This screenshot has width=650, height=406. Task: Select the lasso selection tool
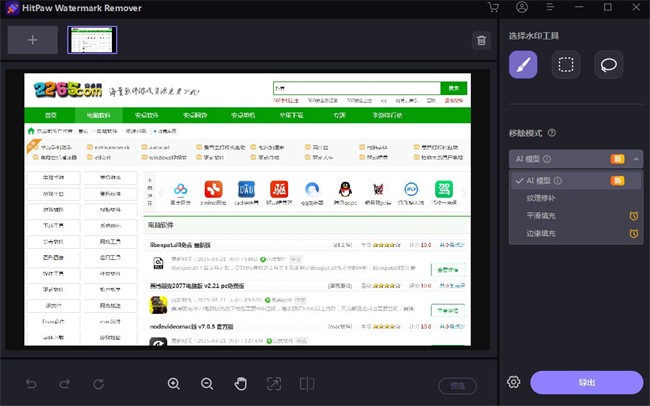[608, 65]
